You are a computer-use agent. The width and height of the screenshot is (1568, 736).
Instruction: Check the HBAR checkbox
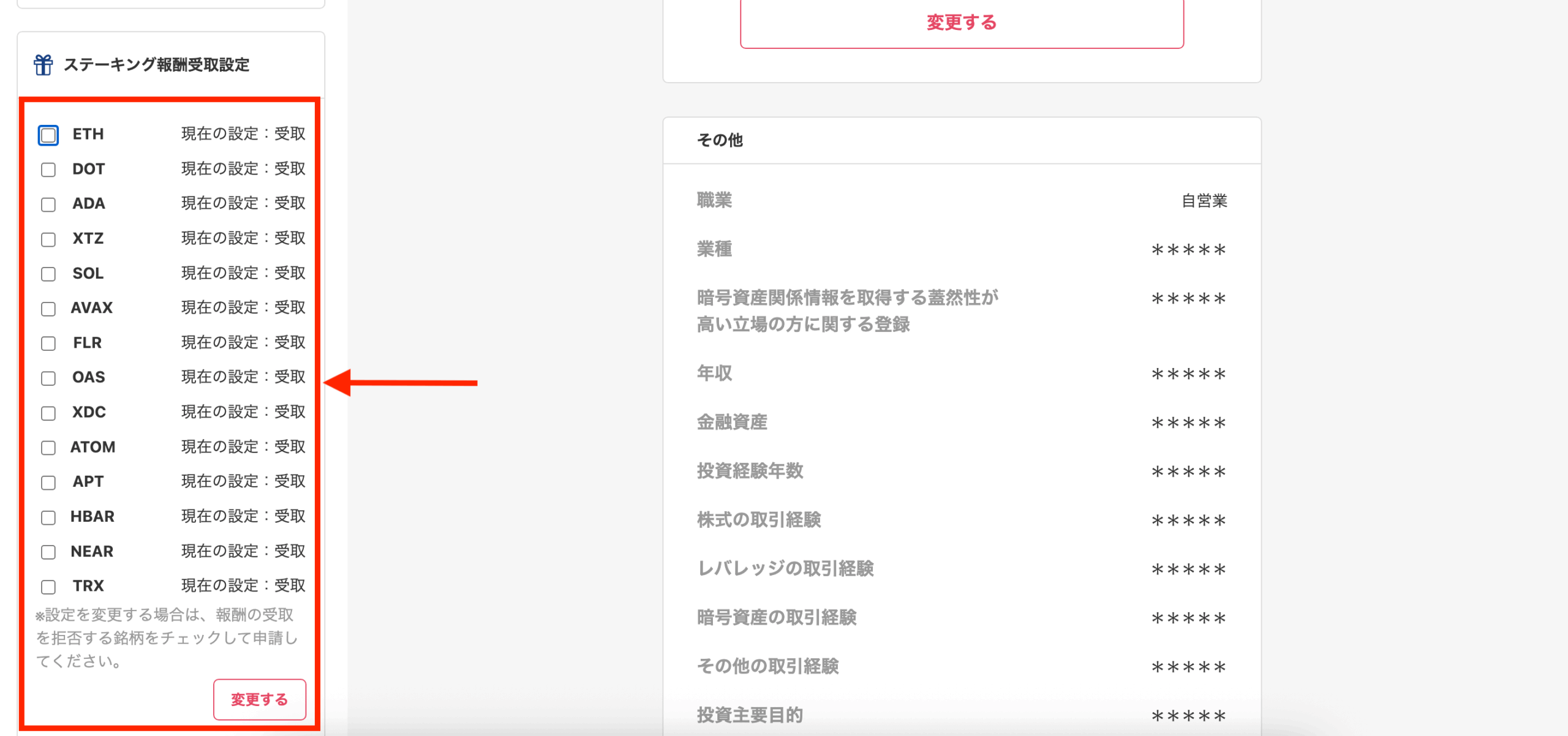click(x=48, y=517)
